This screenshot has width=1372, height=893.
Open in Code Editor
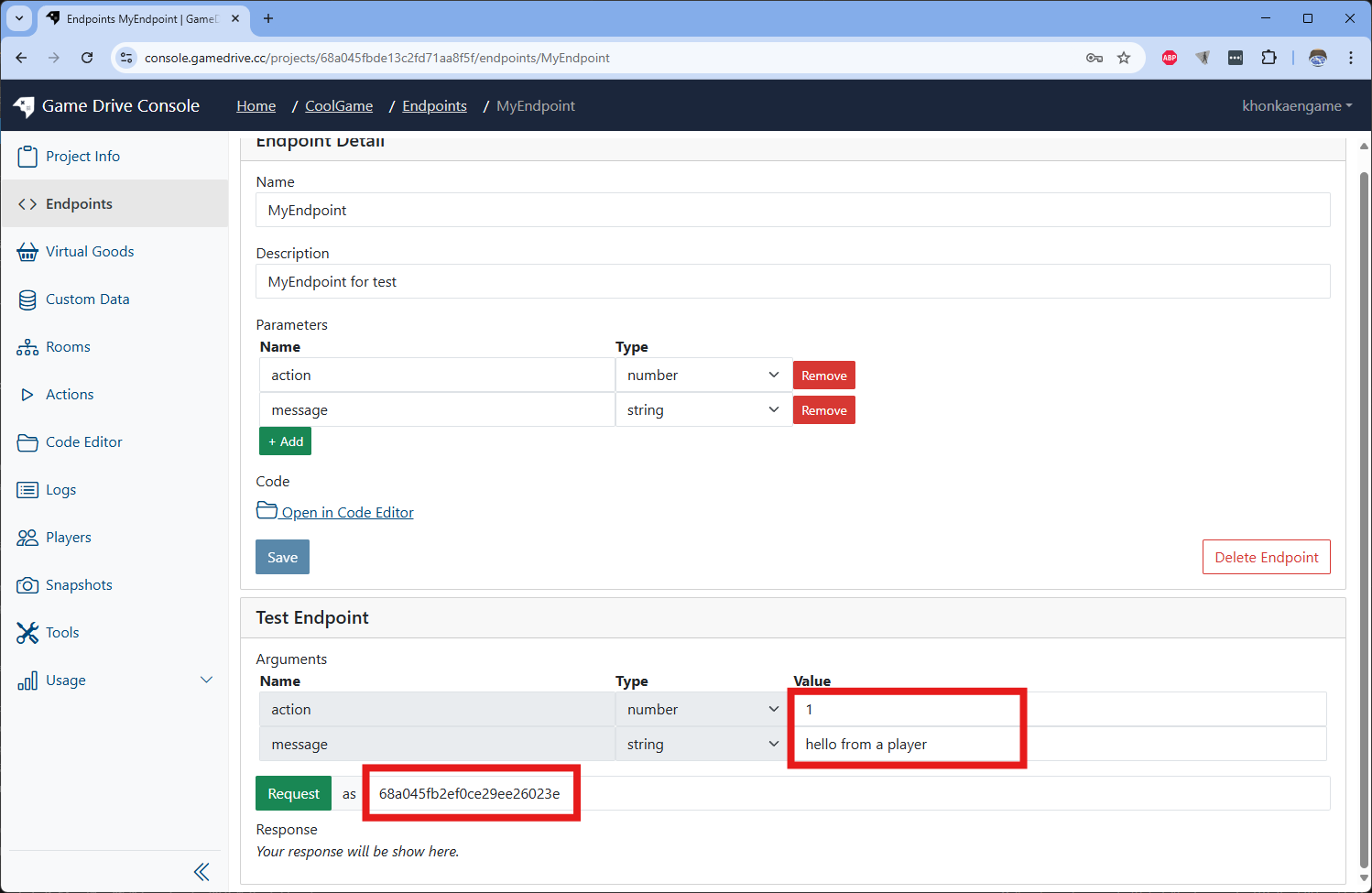[x=345, y=512]
